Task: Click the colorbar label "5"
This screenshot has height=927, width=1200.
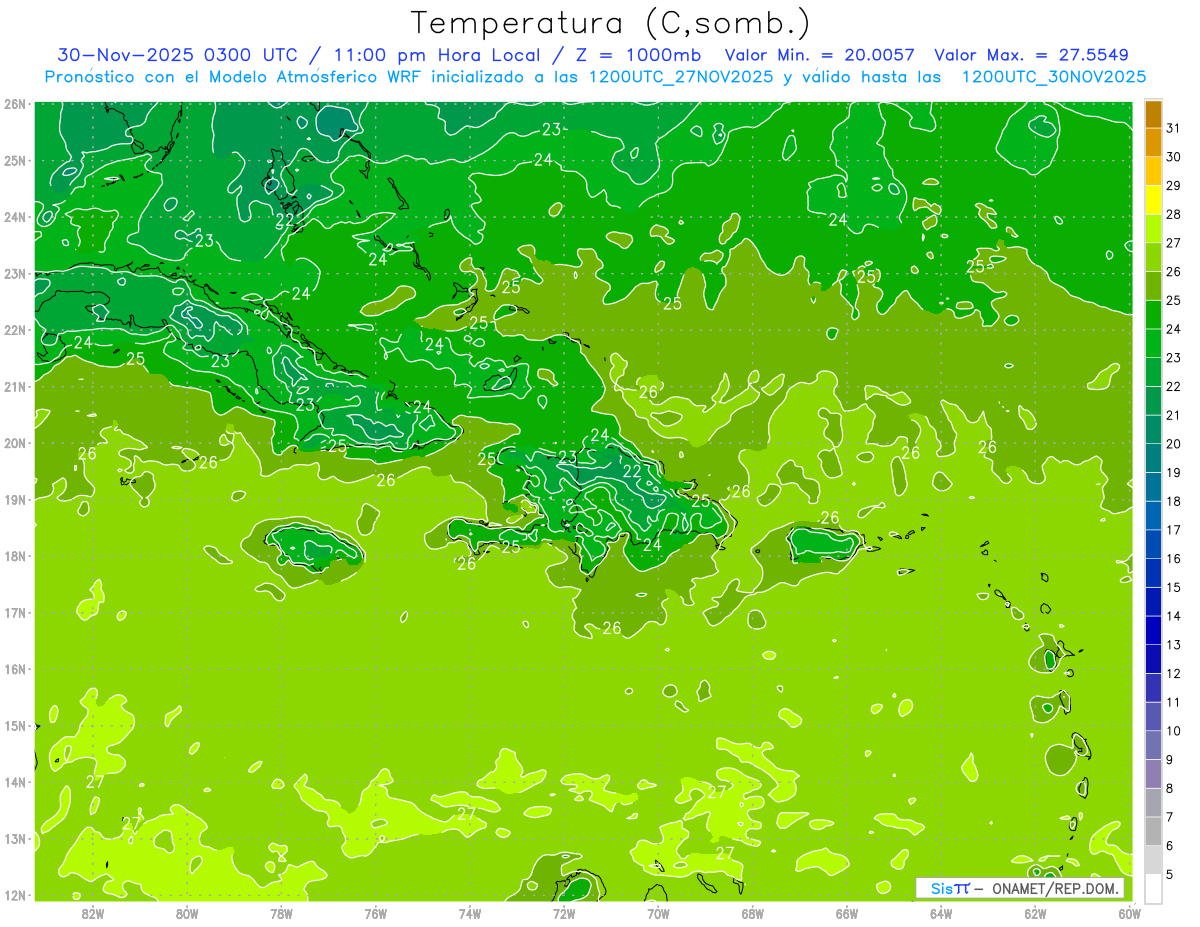Action: [1170, 876]
